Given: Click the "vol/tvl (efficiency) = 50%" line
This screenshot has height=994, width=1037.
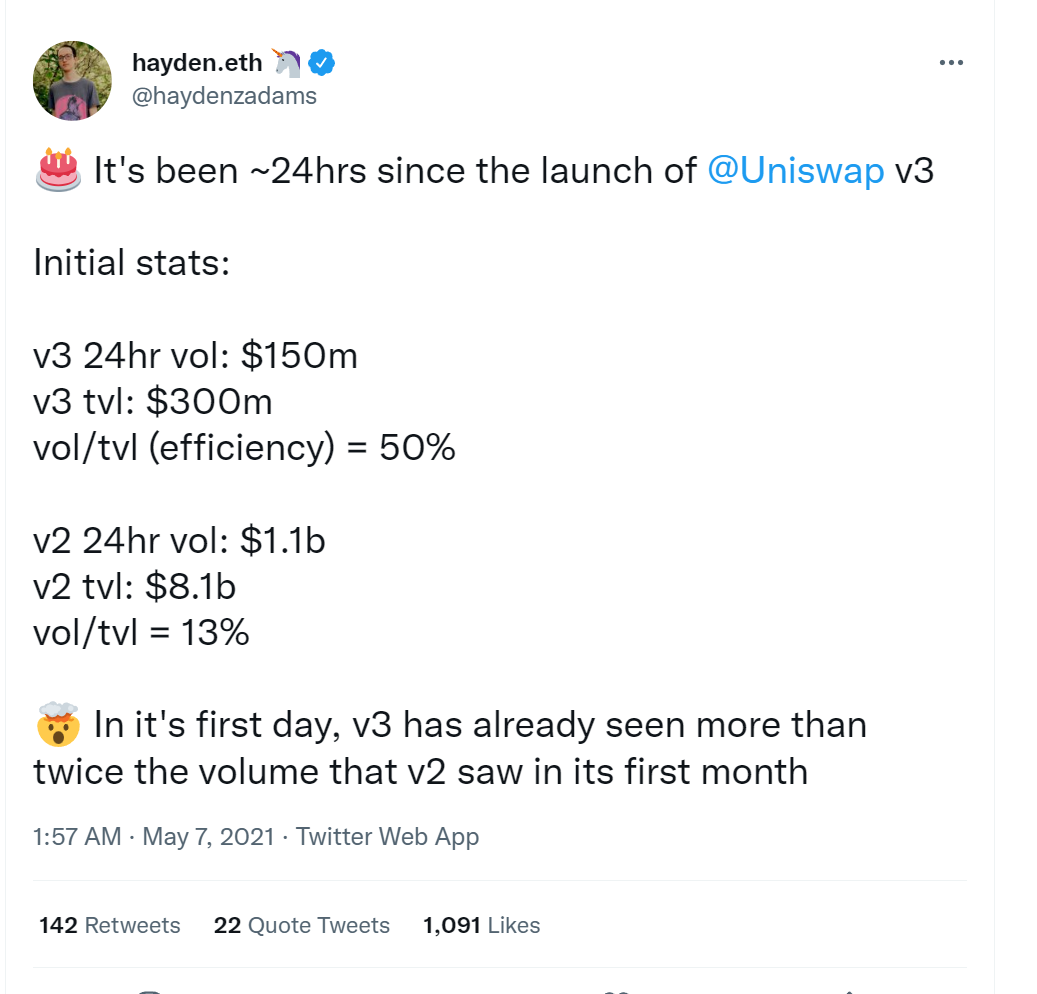Looking at the screenshot, I should tap(244, 448).
